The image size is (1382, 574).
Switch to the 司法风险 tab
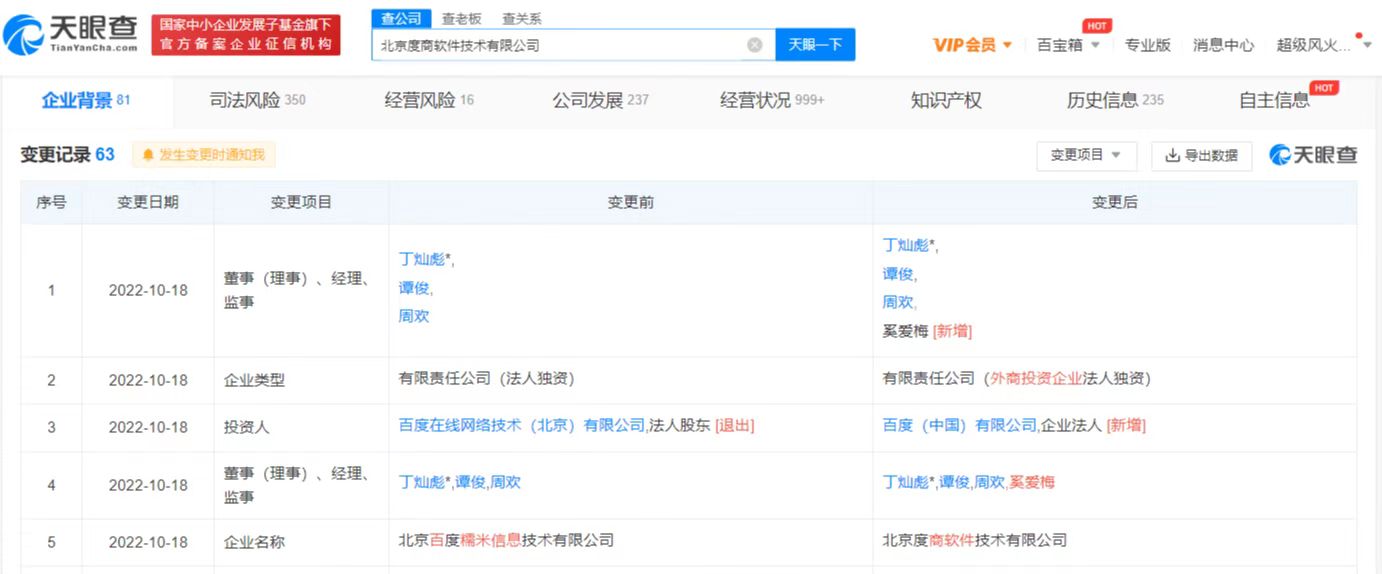pyautogui.click(x=257, y=100)
